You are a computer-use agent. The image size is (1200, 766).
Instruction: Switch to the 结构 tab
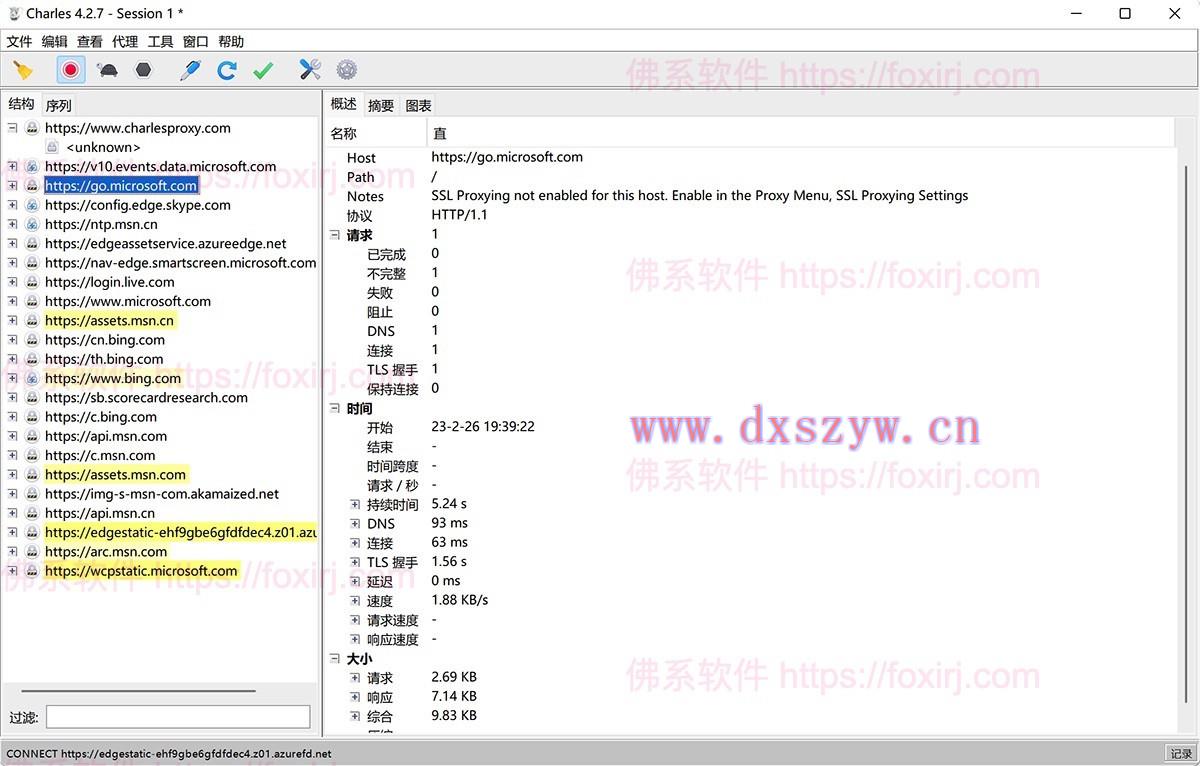(21, 104)
